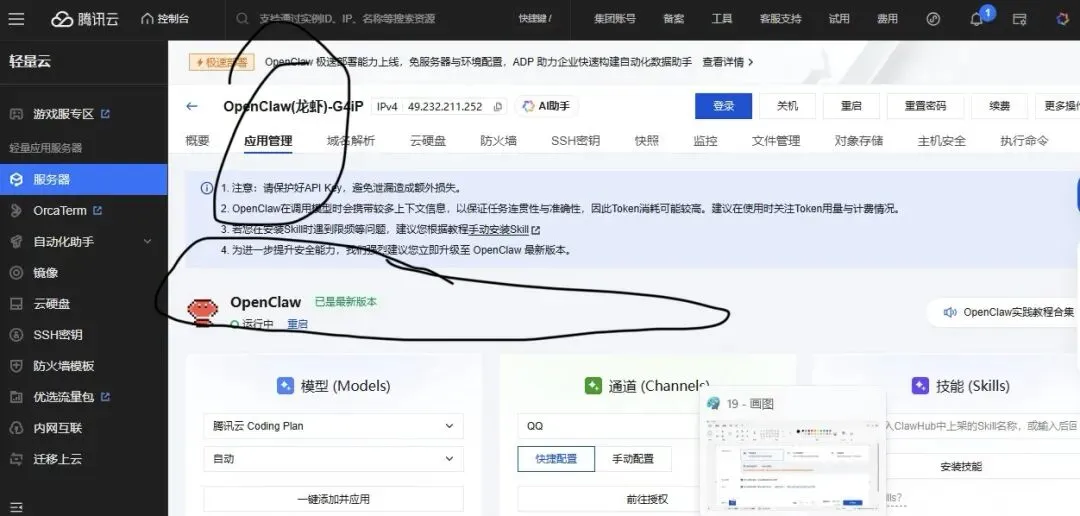Click the 重启 button next to 关机
Image resolution: width=1080 pixels, height=516 pixels.
851,106
